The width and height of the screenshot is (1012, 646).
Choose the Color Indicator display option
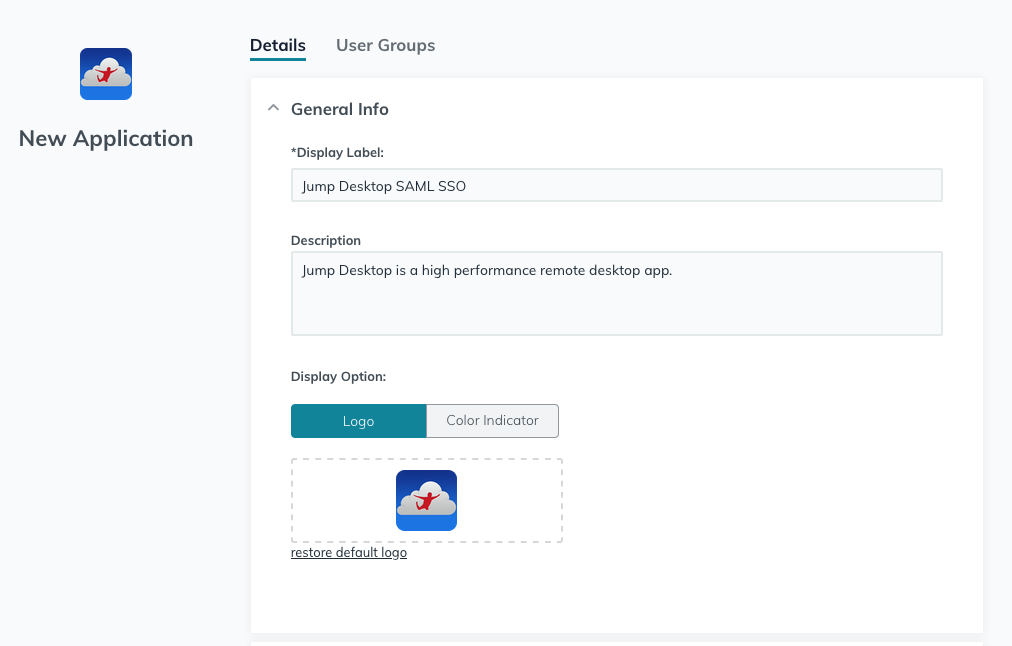pyautogui.click(x=492, y=421)
